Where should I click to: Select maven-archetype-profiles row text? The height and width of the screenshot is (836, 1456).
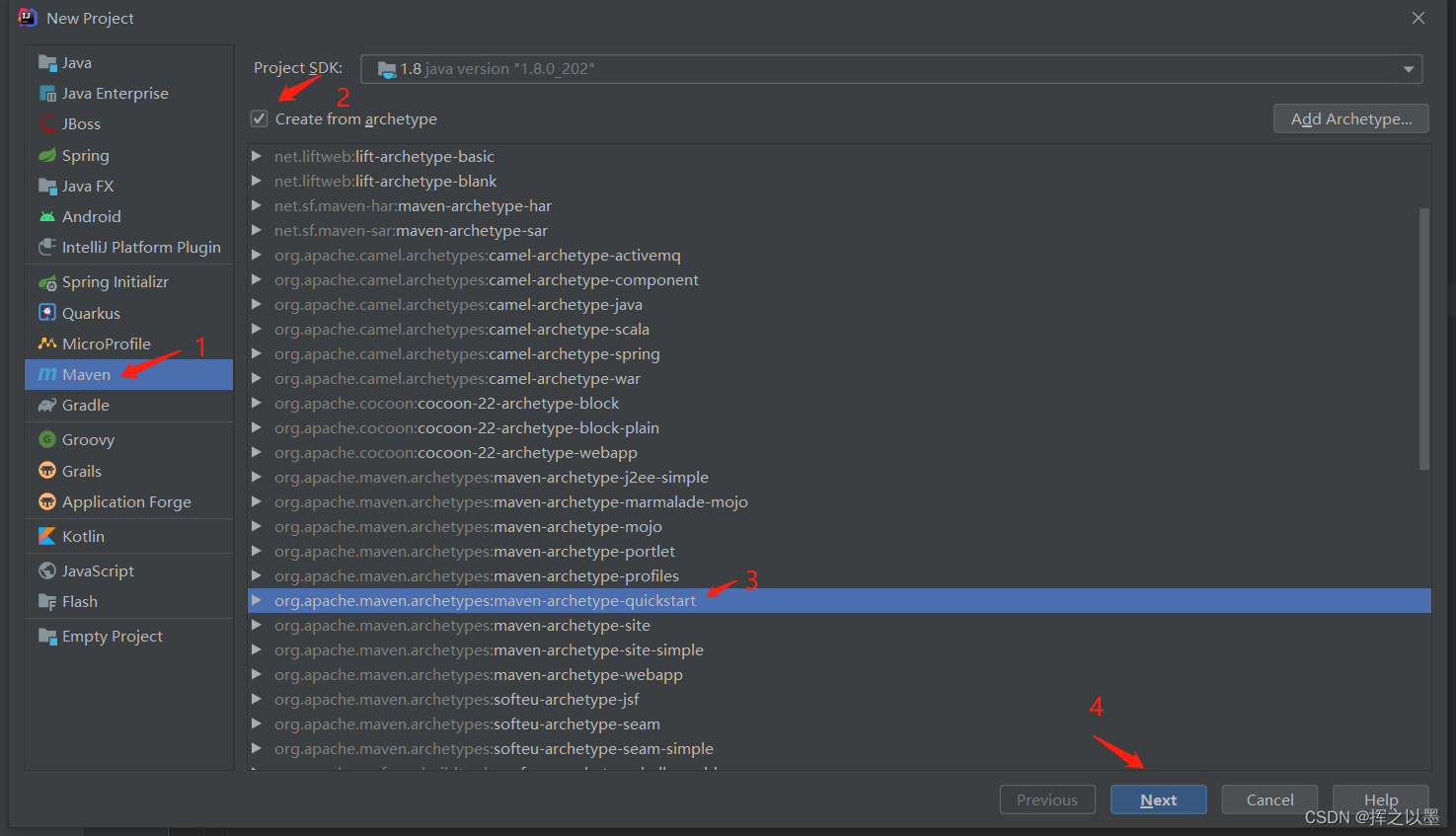click(477, 576)
